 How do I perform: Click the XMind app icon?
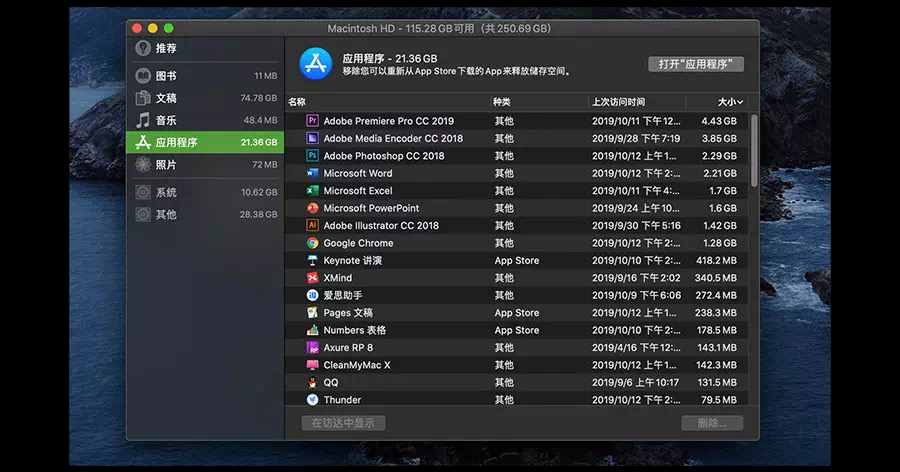312,278
